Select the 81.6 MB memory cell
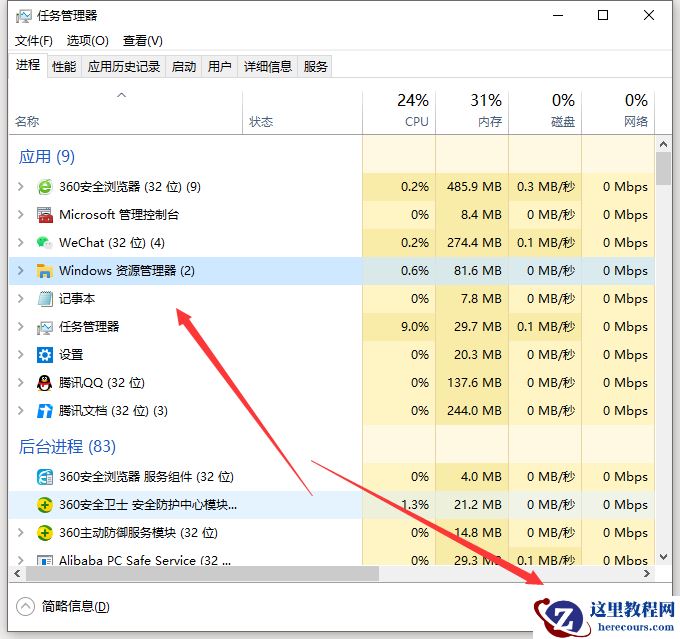680x639 pixels. [472, 270]
